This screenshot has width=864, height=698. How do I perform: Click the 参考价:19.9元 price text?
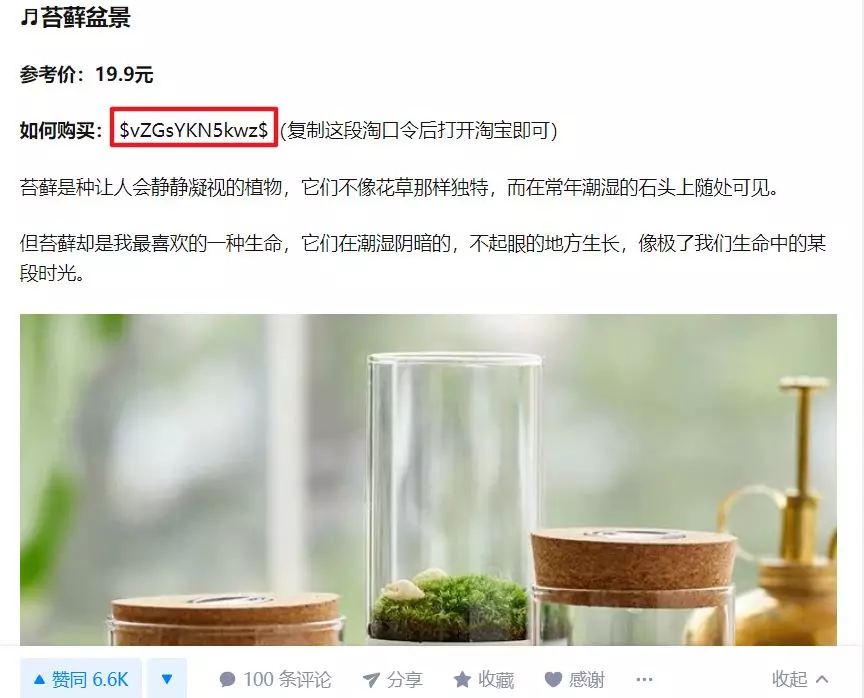[x=87, y=74]
